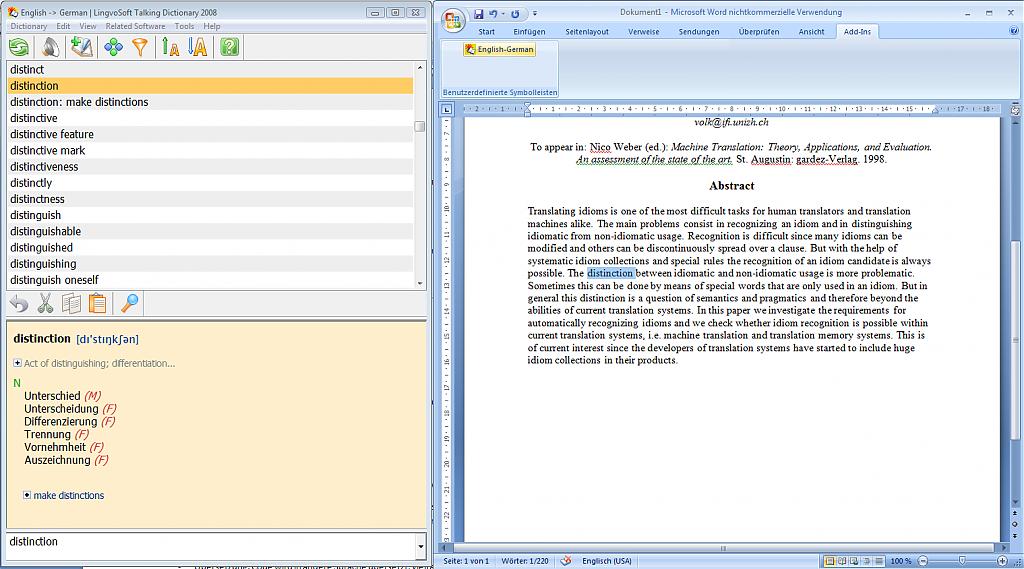Click the word list scrollbar thumb
The width and height of the screenshot is (1024, 569).
[420, 126]
